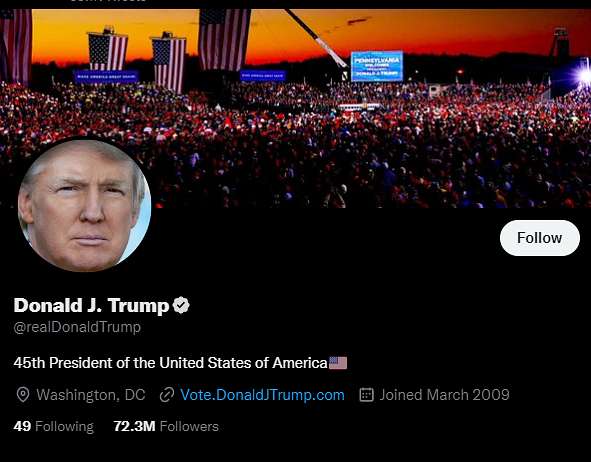Click the Pennsylvania sign in the banner
591x462 pixels.
[377, 66]
